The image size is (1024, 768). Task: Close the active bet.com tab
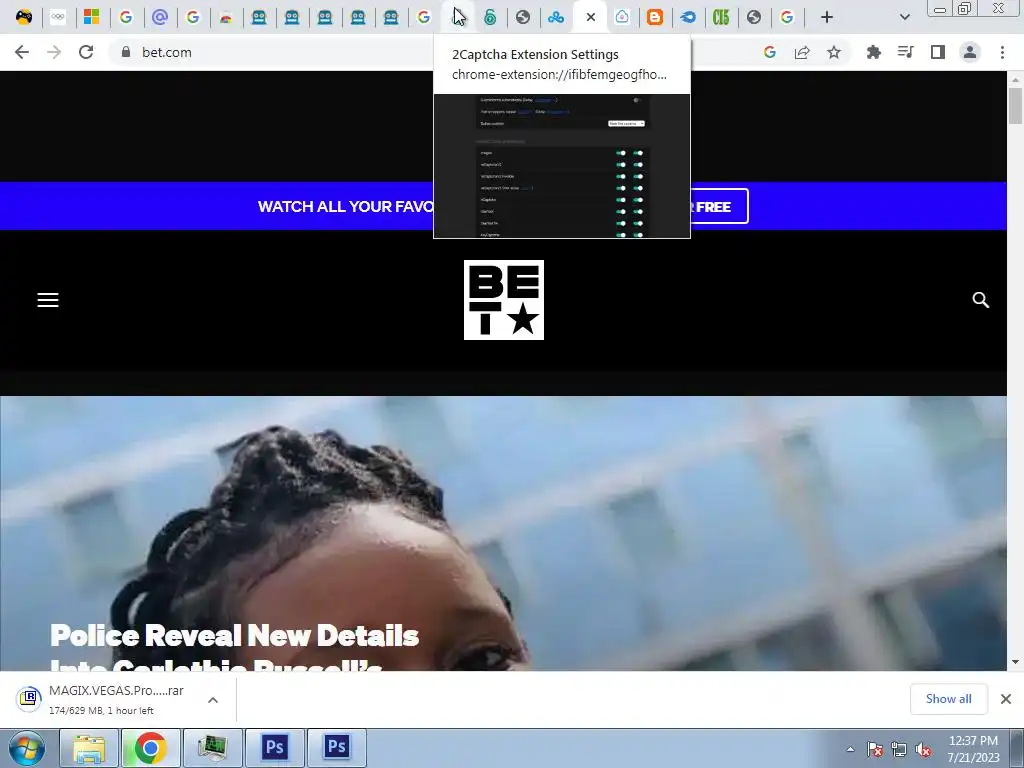(590, 18)
